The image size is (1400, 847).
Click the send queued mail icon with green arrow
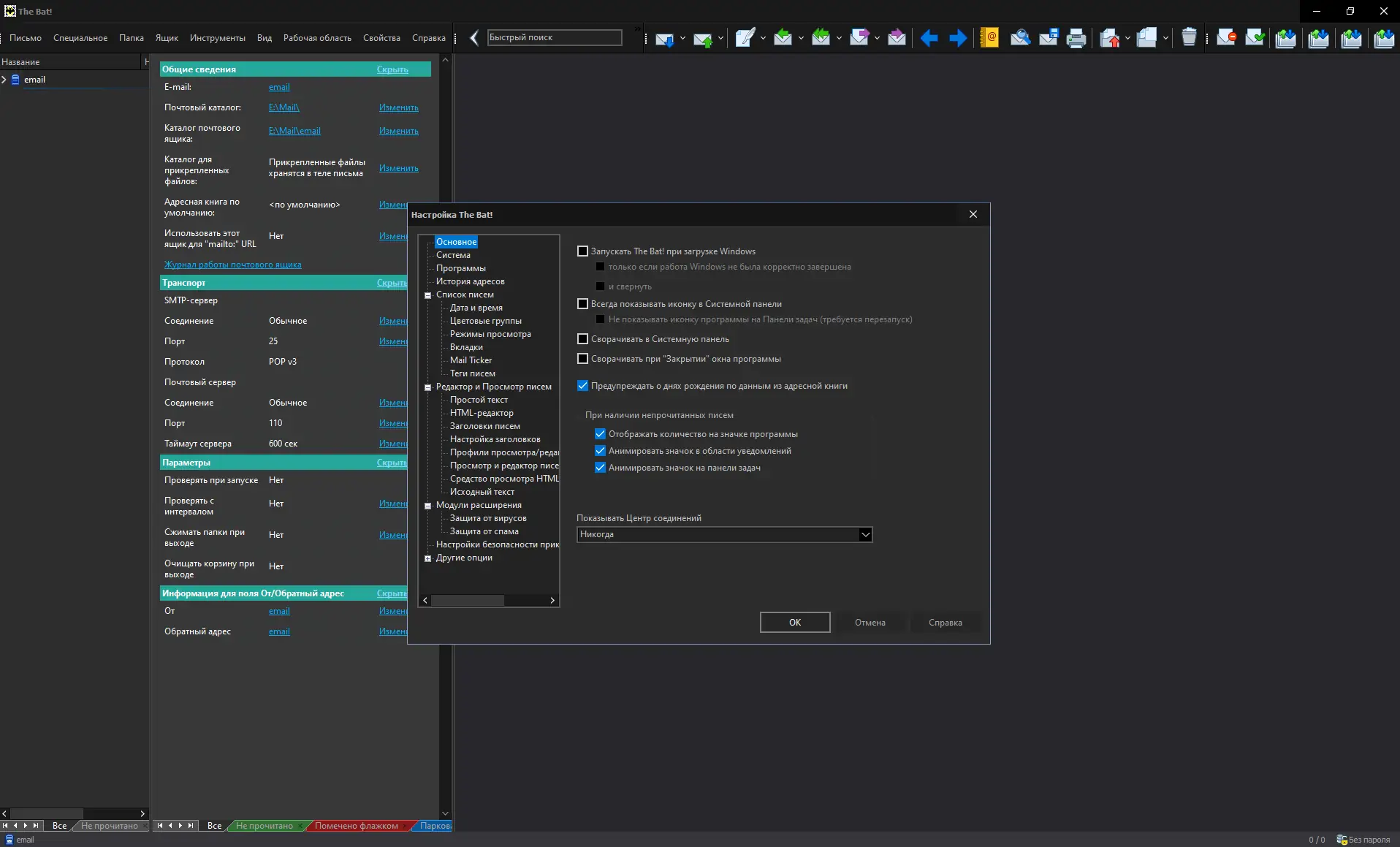(702, 38)
